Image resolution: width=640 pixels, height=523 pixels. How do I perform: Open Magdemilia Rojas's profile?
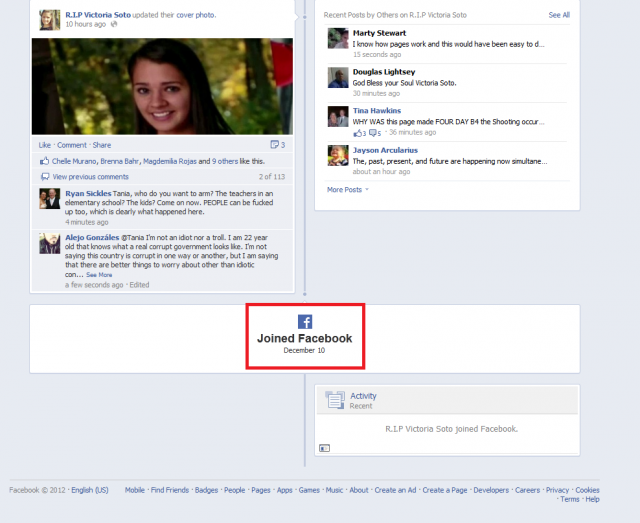click(x=170, y=161)
